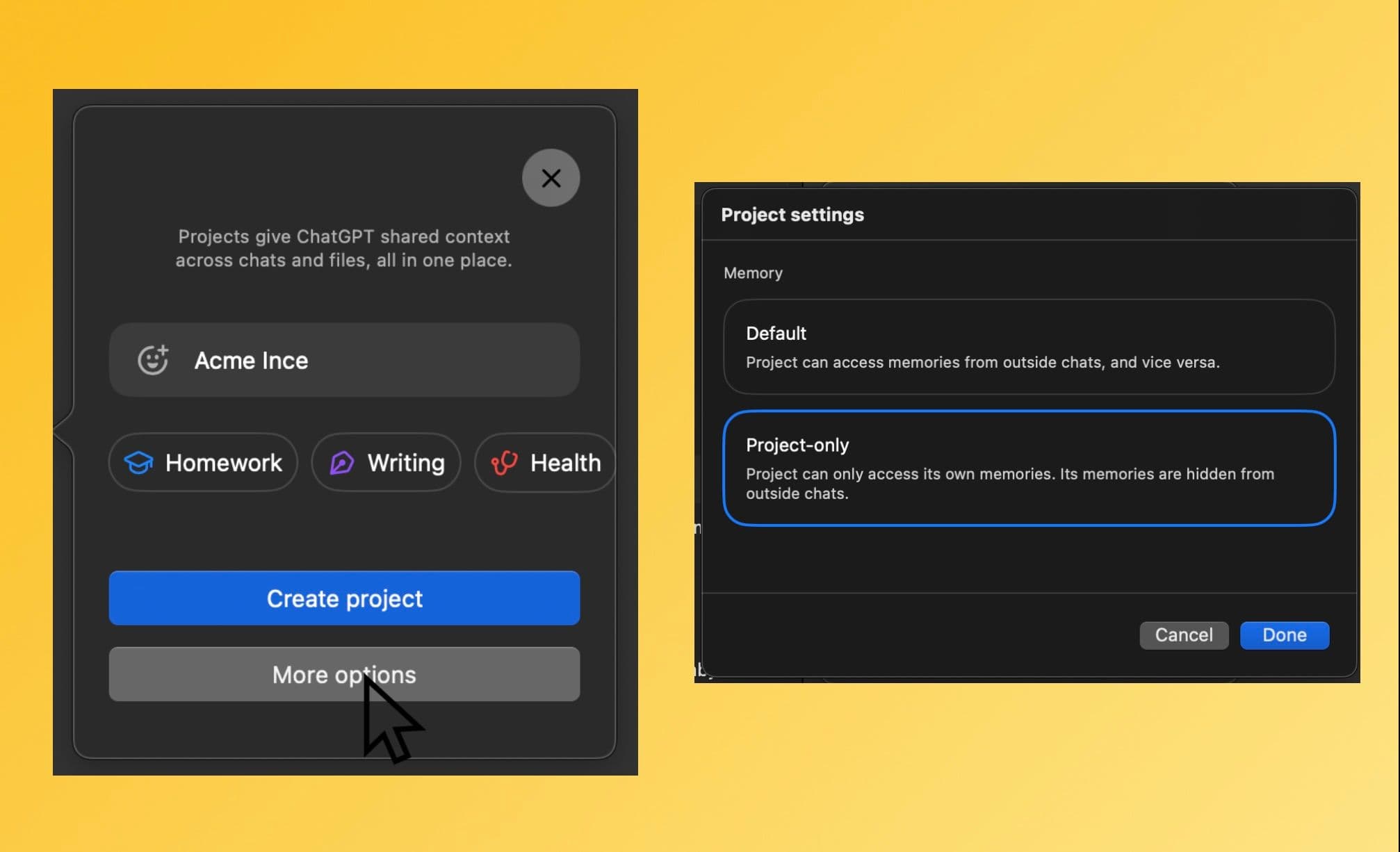This screenshot has width=1400, height=852.
Task: Select the Project-only memory option
Action: [1029, 468]
